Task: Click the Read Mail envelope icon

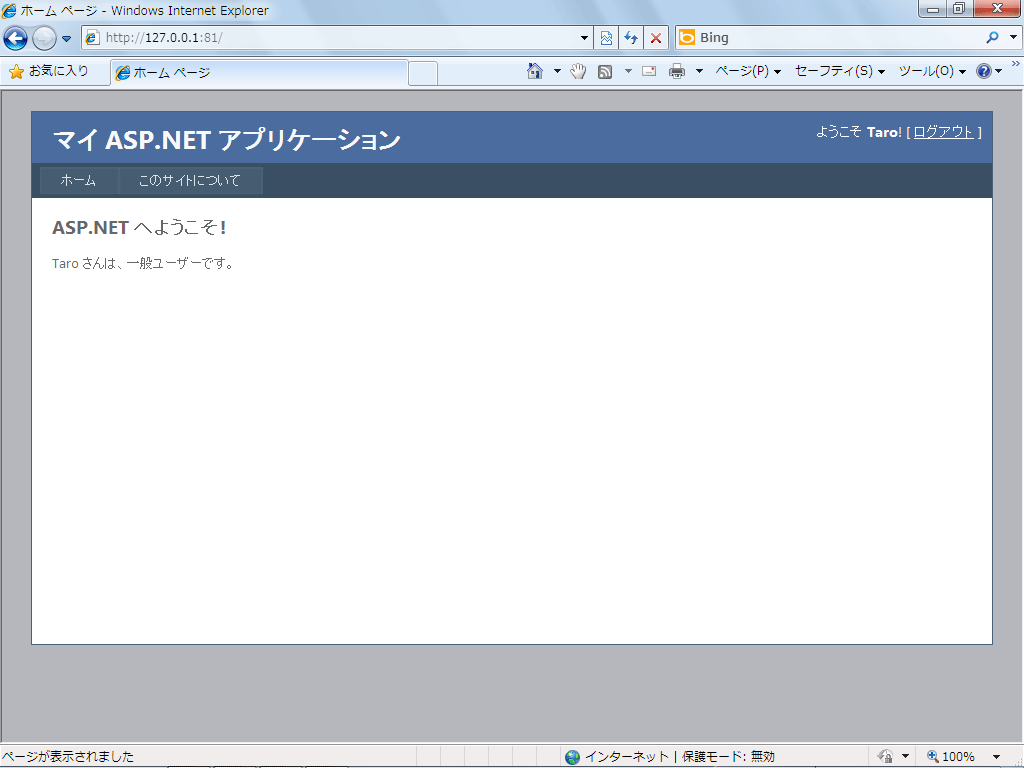Action: 648,71
